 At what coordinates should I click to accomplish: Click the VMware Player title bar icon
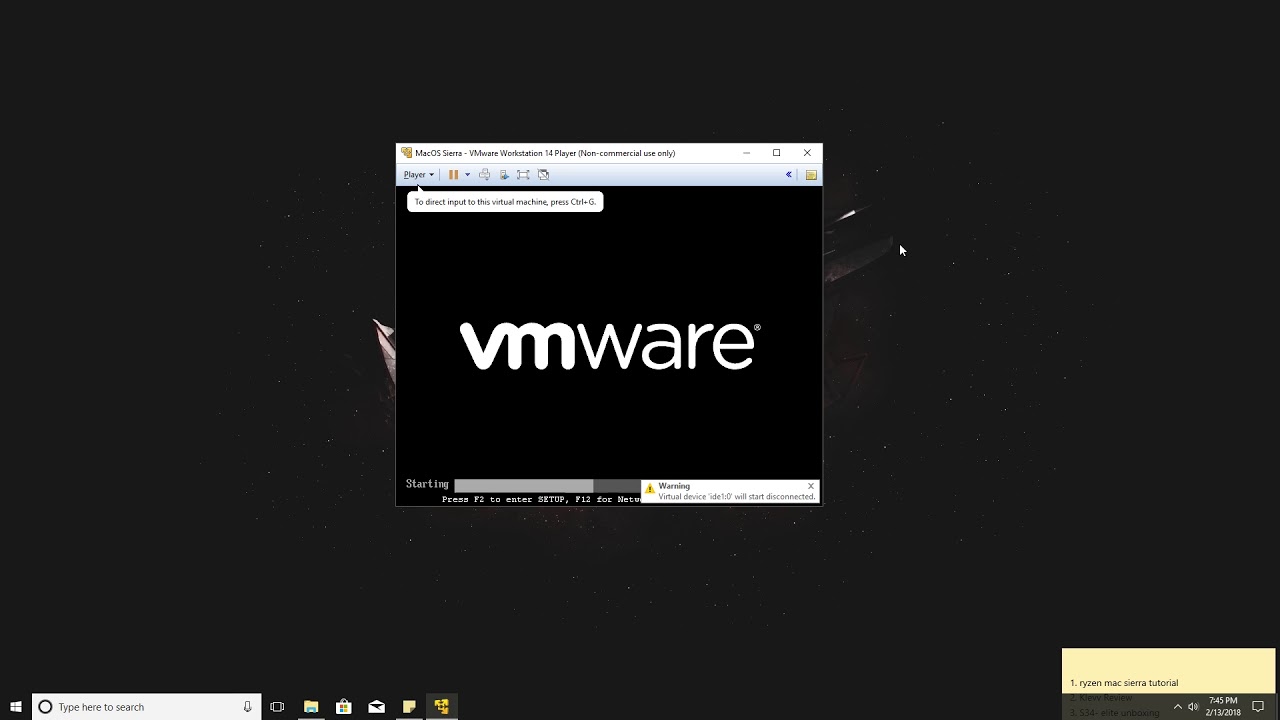tap(406, 153)
